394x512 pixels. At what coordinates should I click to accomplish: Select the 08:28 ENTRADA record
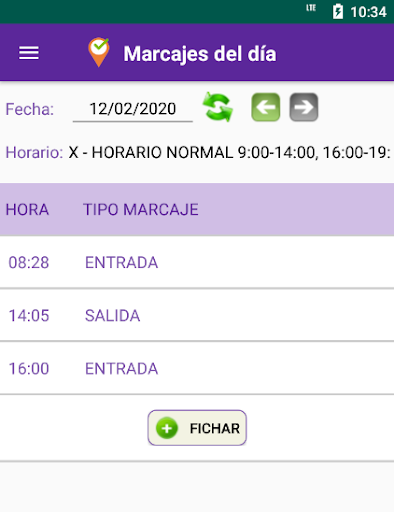197,262
